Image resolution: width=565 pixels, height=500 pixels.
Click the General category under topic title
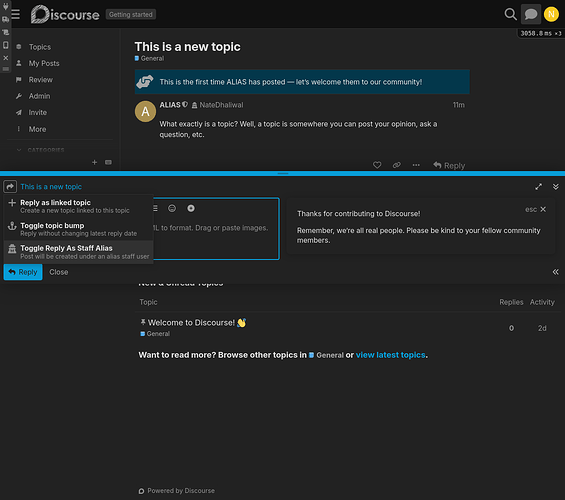click(150, 58)
